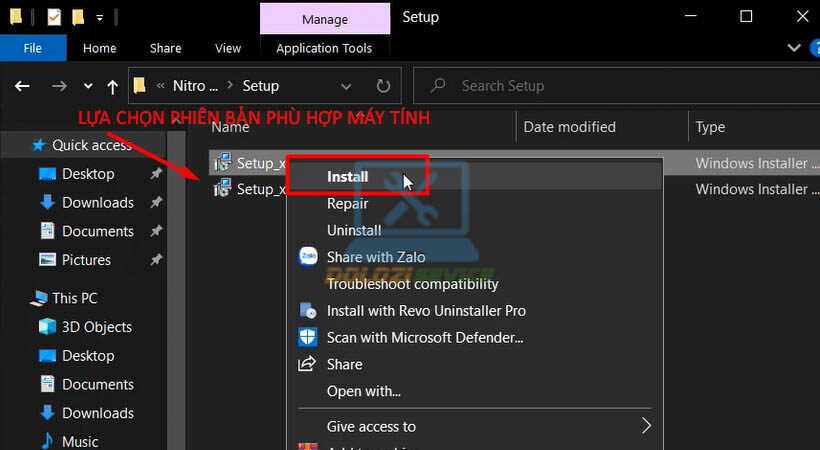Choose Install from the context menu

(x=348, y=177)
